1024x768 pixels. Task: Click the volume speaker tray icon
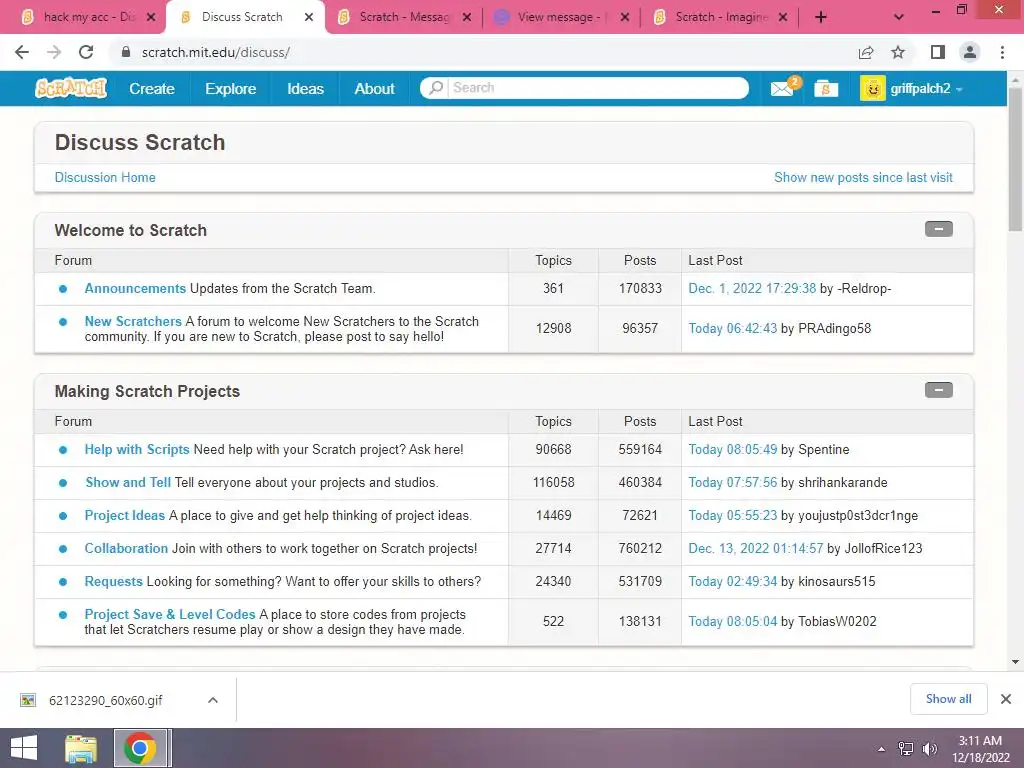(929, 749)
